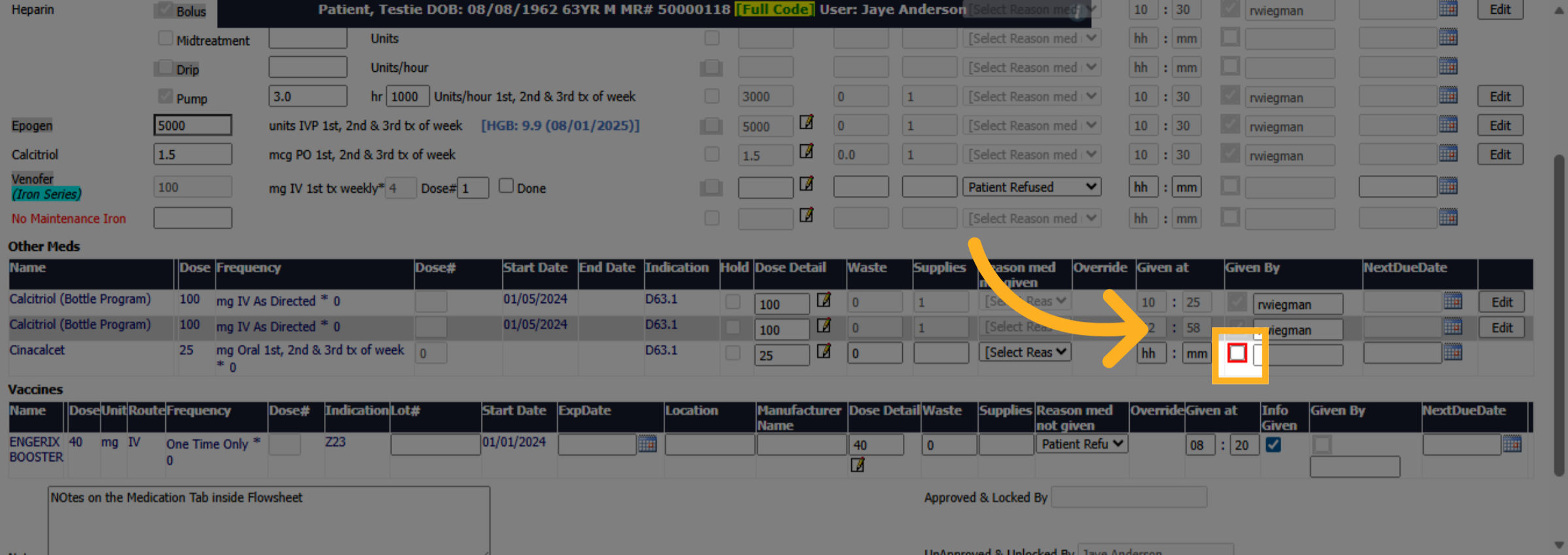Click Edit for the Calcitriol 1.5 mcg row
Viewport: 1568px width, 555px height.
(1500, 155)
